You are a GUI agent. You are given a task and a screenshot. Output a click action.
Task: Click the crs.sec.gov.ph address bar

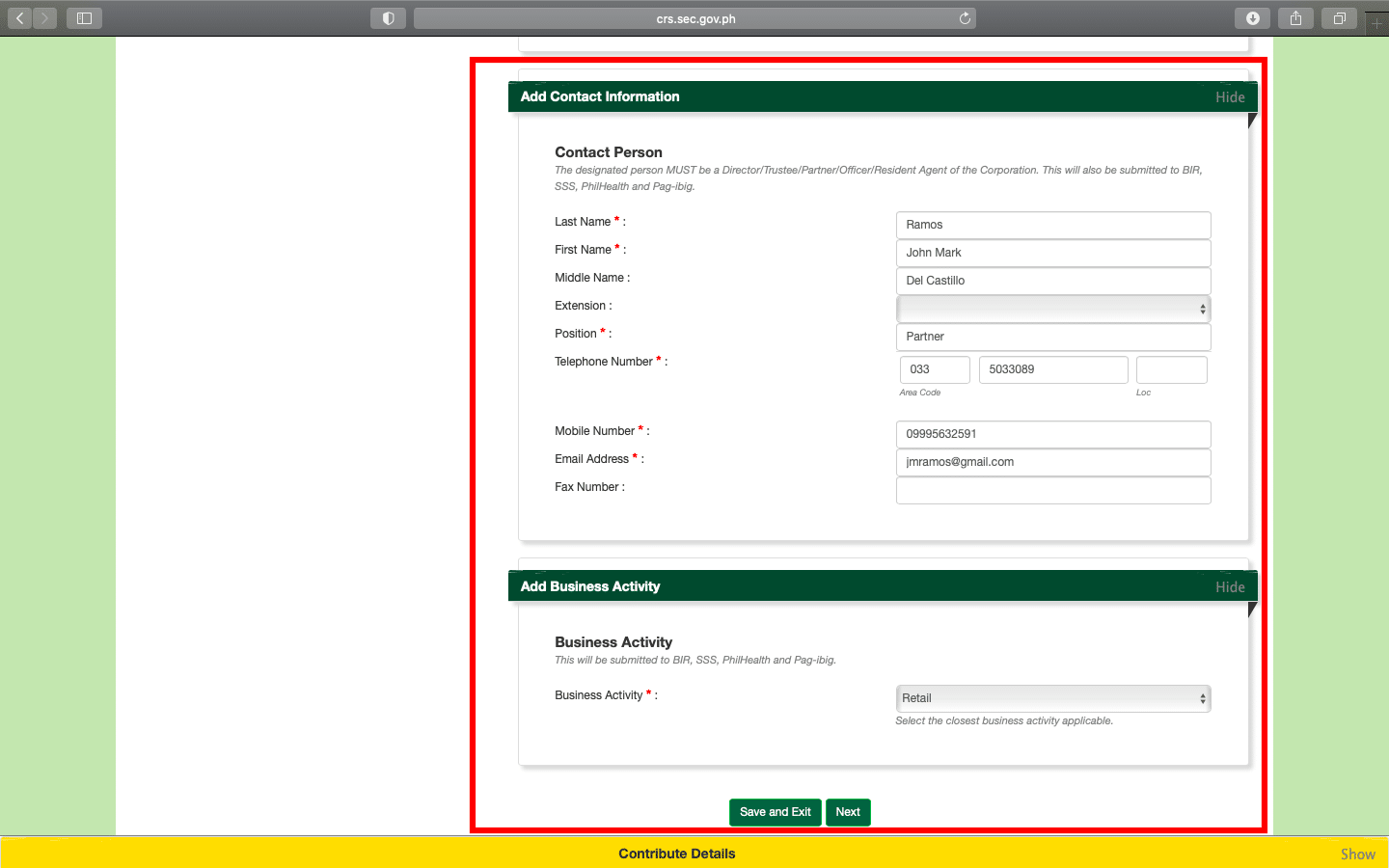[694, 18]
